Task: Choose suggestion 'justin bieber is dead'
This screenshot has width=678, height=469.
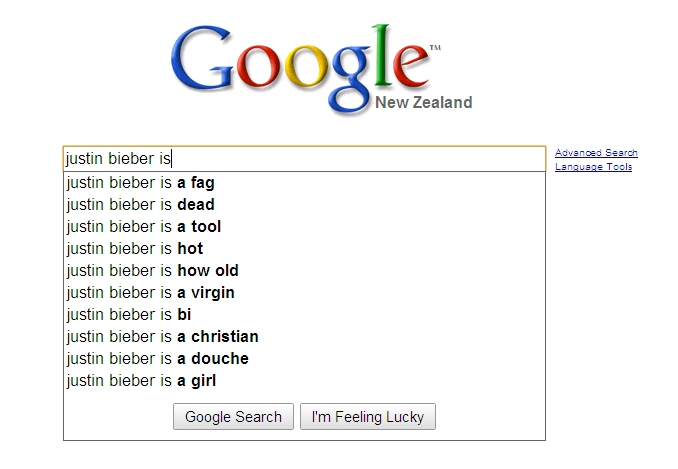Action: pos(140,205)
